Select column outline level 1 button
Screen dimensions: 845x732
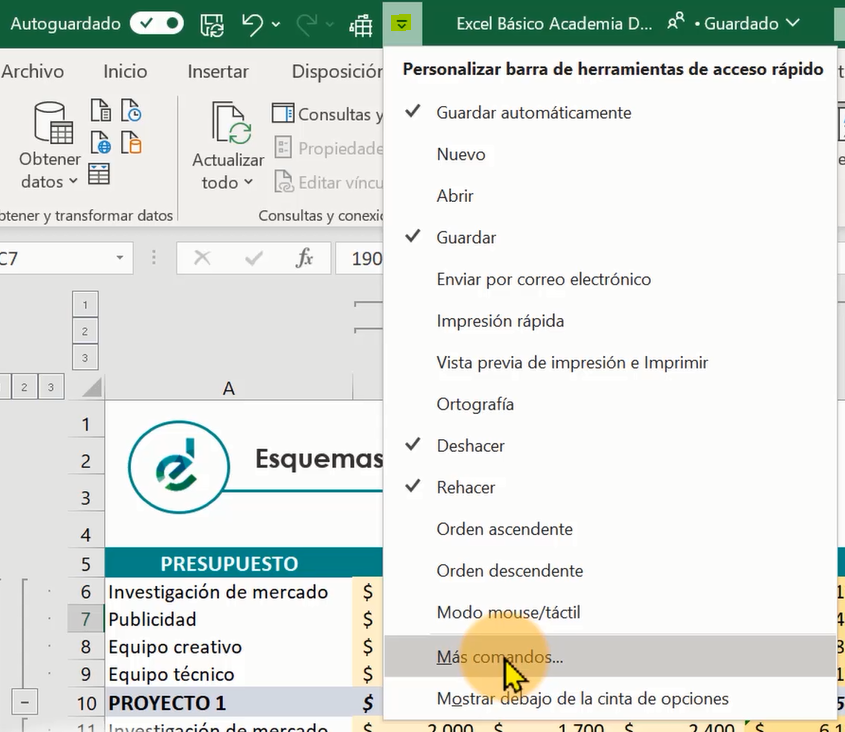pos(85,305)
